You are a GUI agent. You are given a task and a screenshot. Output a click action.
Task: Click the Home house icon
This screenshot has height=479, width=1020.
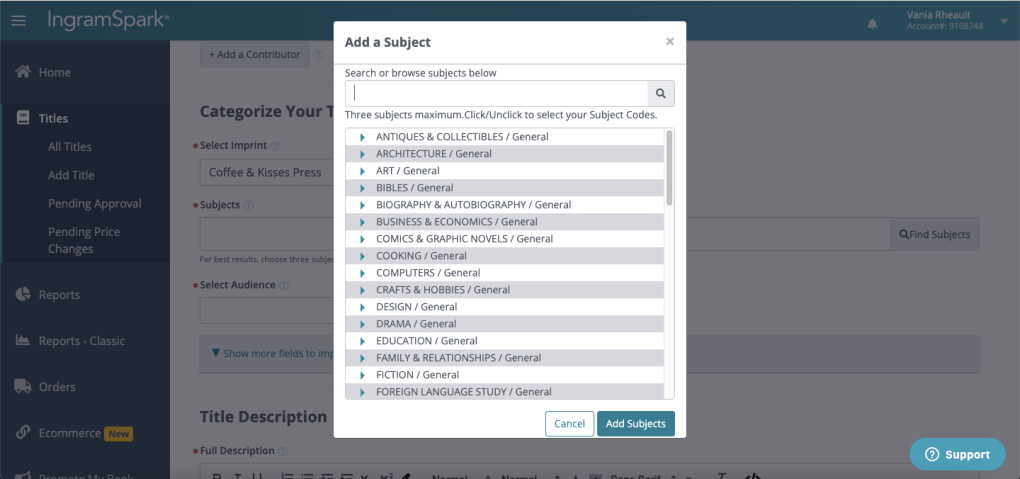pyautogui.click(x=22, y=72)
